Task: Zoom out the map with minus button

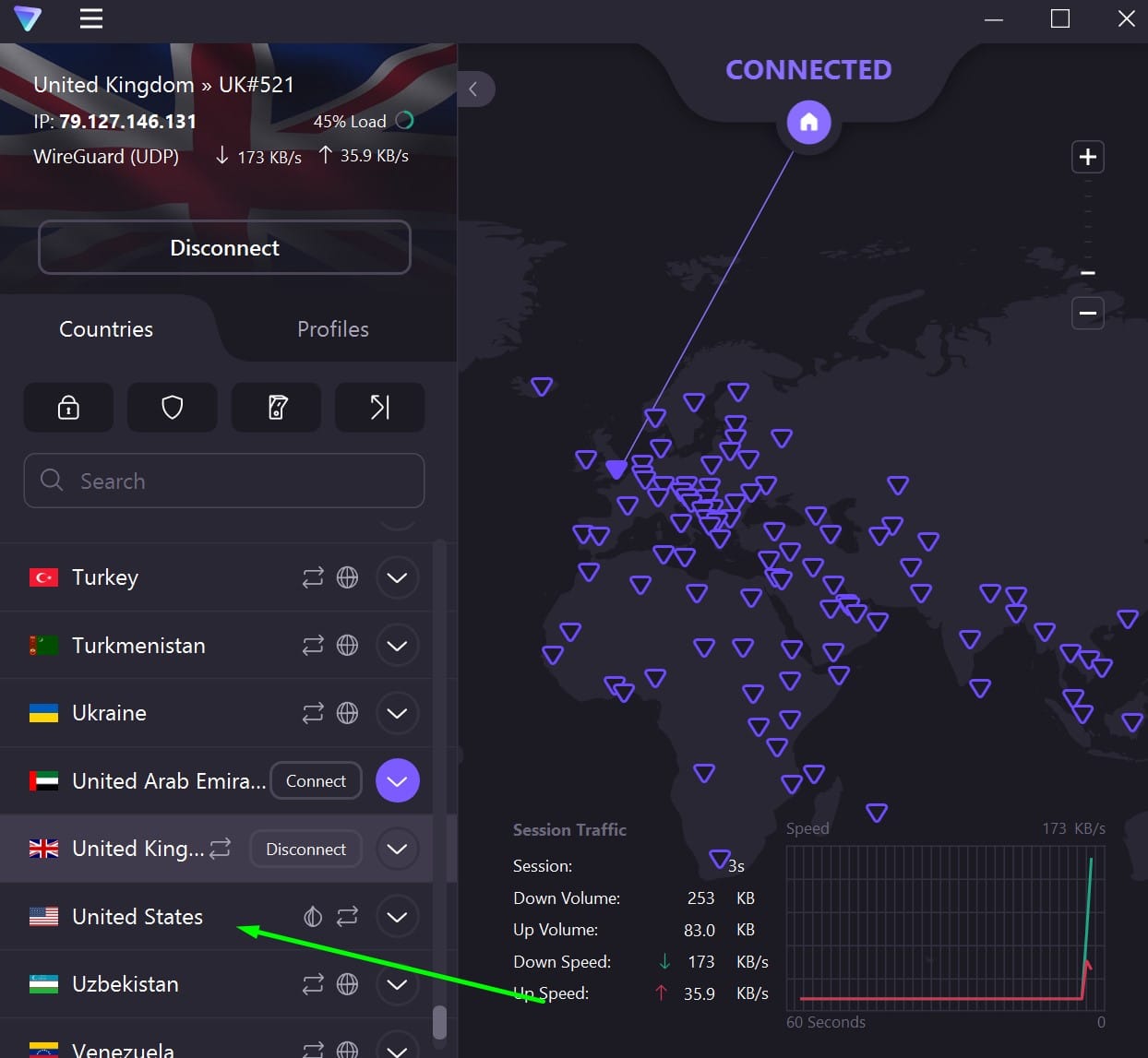Action: 1088,314
